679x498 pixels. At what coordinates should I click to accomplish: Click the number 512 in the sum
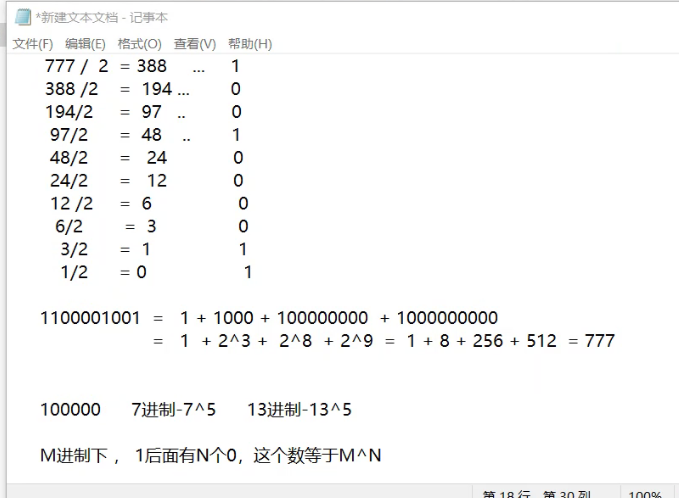coord(541,341)
